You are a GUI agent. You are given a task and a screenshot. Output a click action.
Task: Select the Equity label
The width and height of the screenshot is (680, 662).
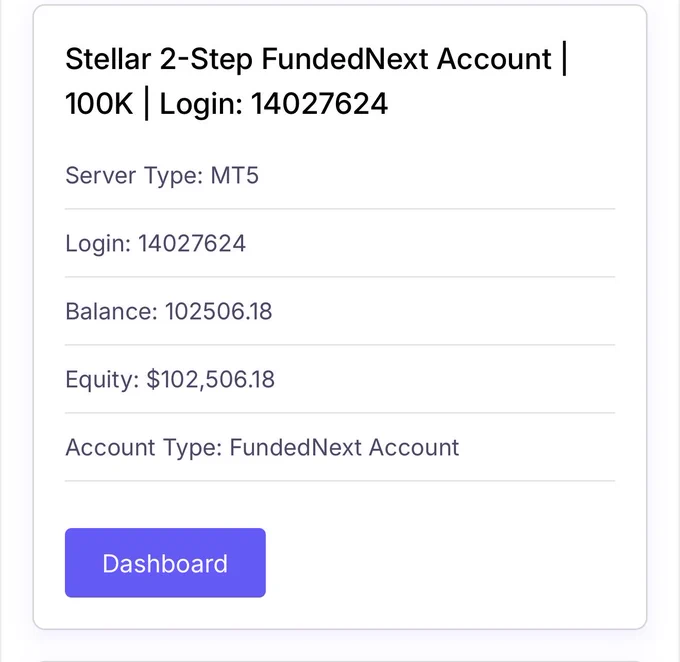click(x=102, y=380)
